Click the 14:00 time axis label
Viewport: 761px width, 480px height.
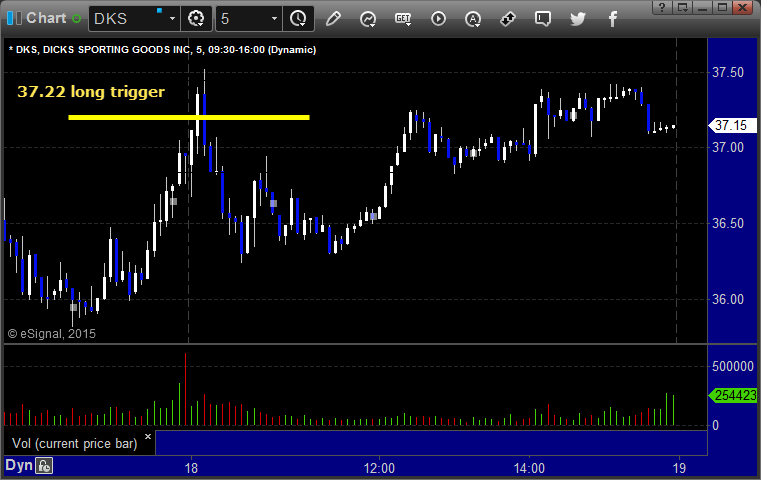point(529,468)
